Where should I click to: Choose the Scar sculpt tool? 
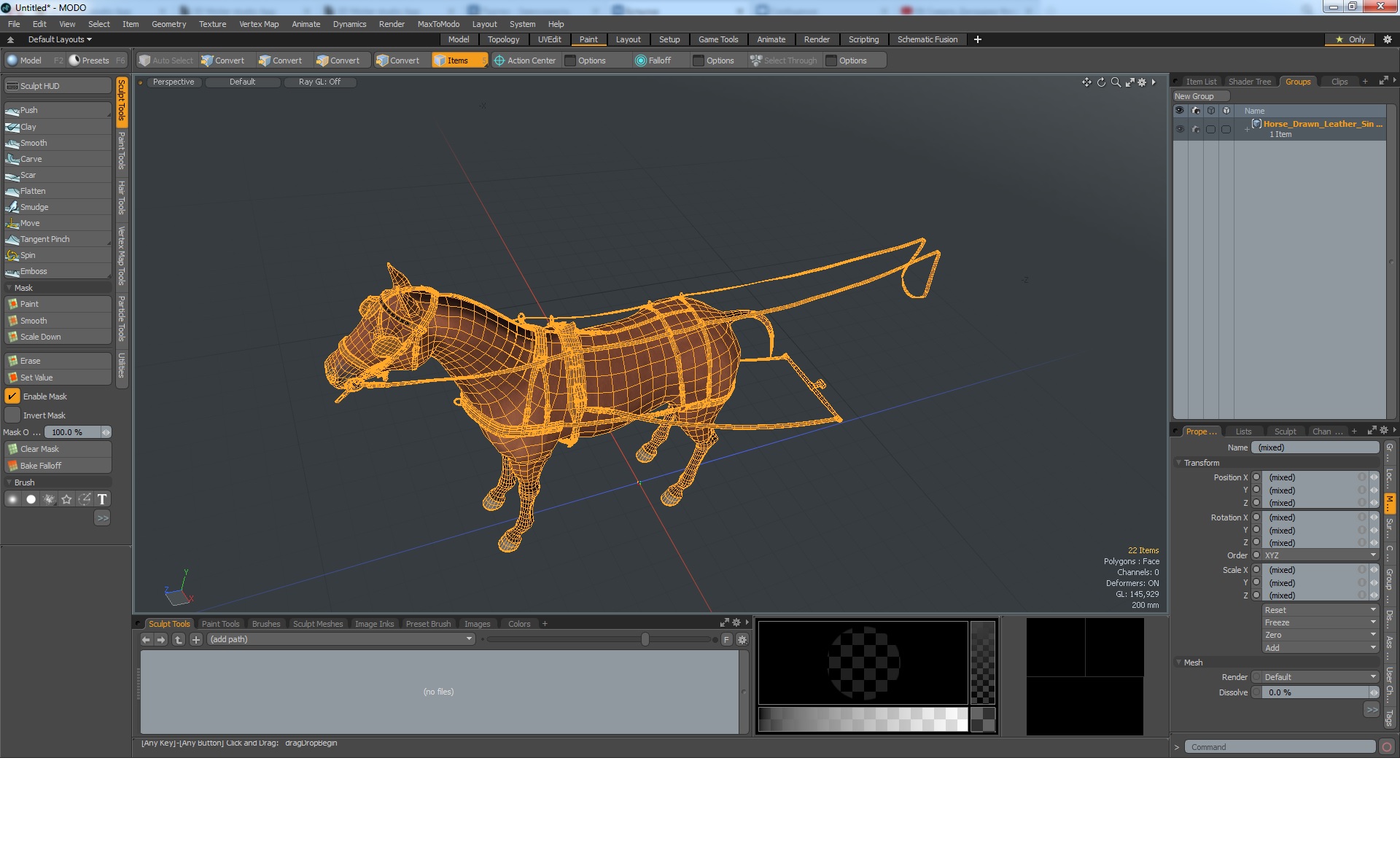pos(58,175)
